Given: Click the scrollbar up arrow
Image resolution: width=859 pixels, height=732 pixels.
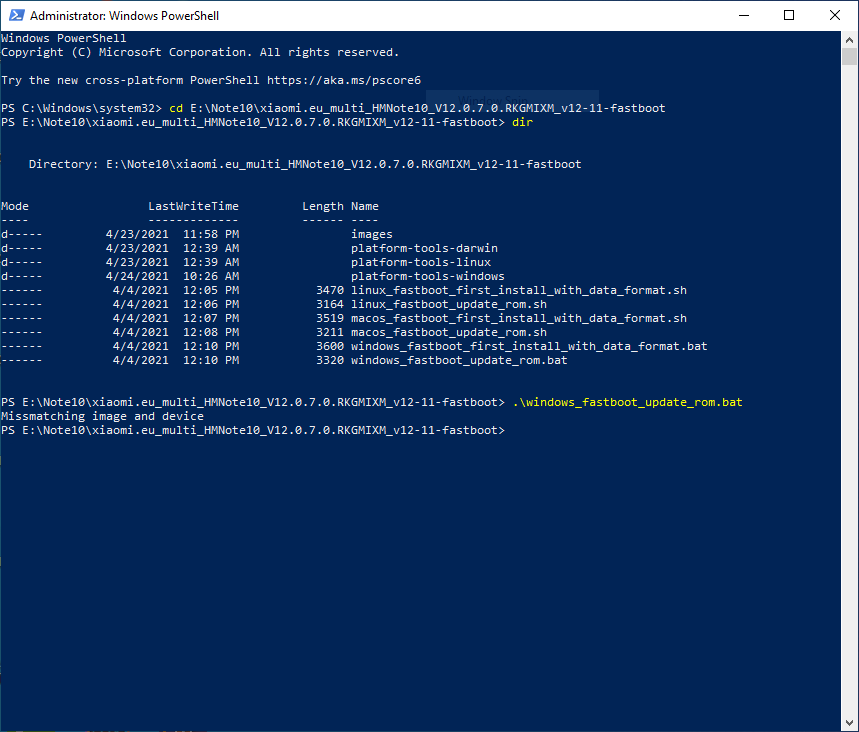Looking at the screenshot, I should click(850, 40).
